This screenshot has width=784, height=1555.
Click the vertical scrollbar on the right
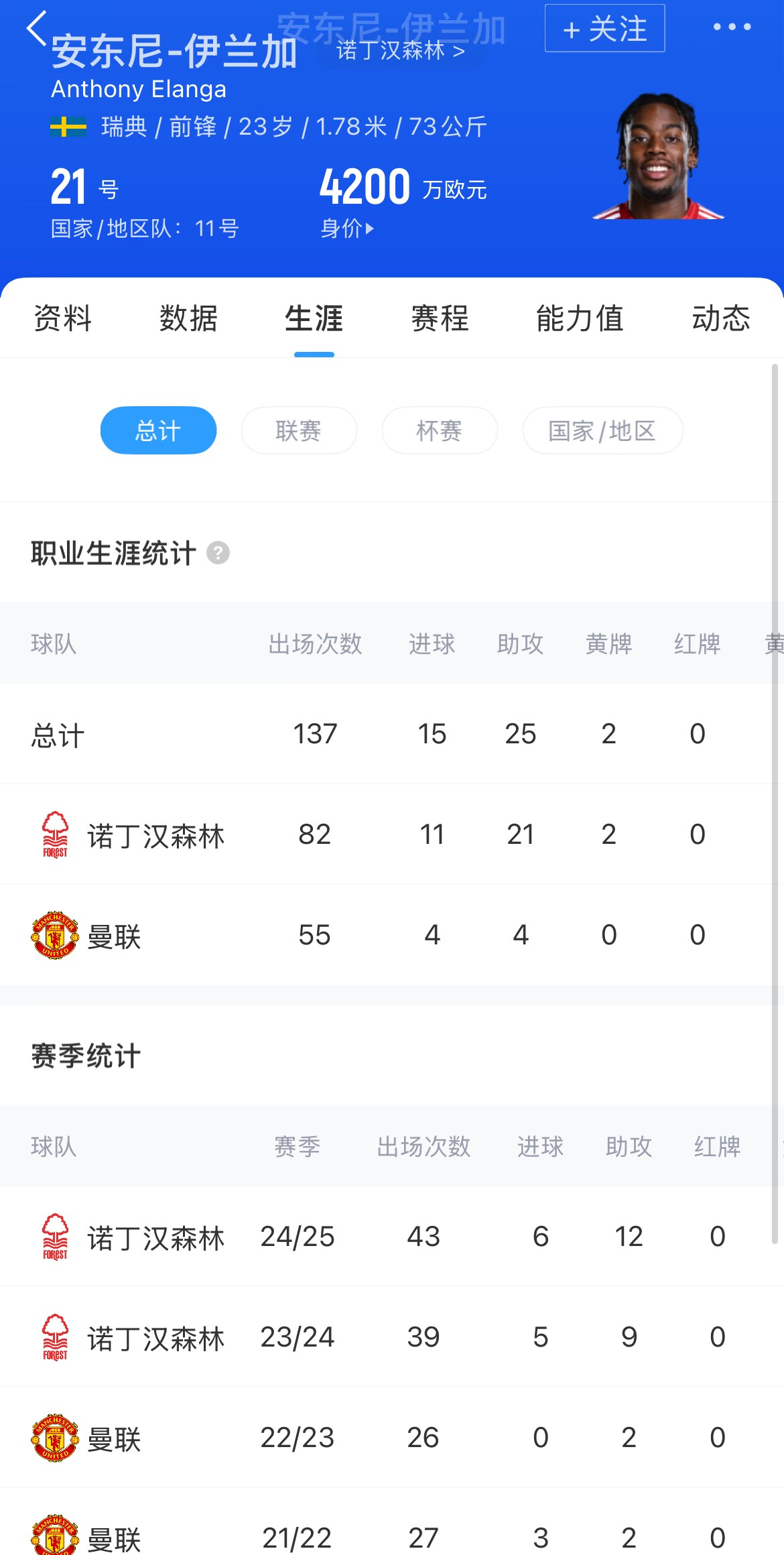pyautogui.click(x=775, y=804)
